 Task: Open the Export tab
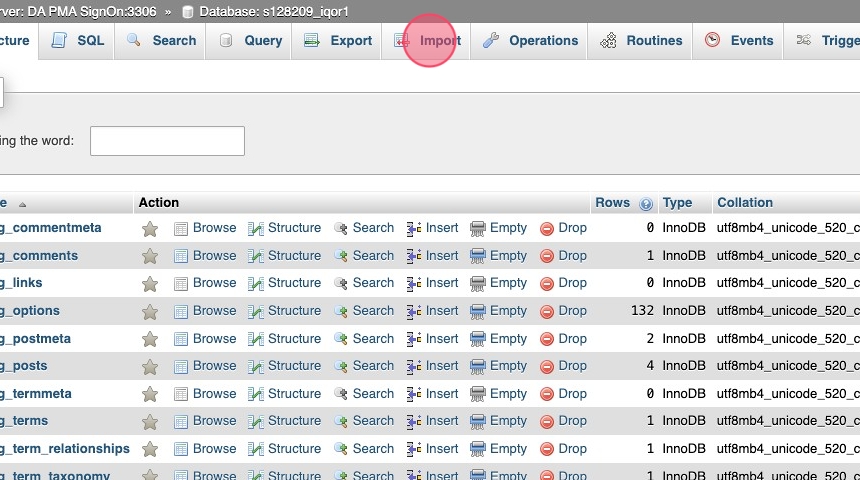point(338,41)
